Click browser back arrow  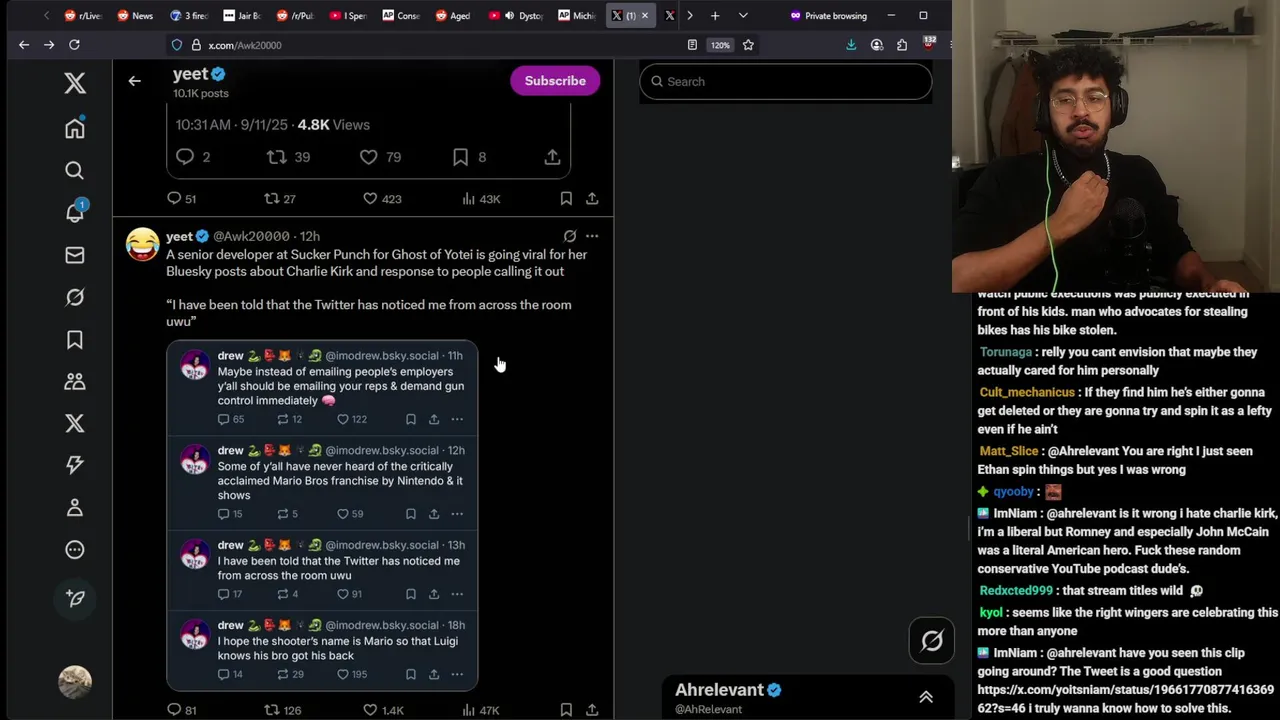[24, 45]
